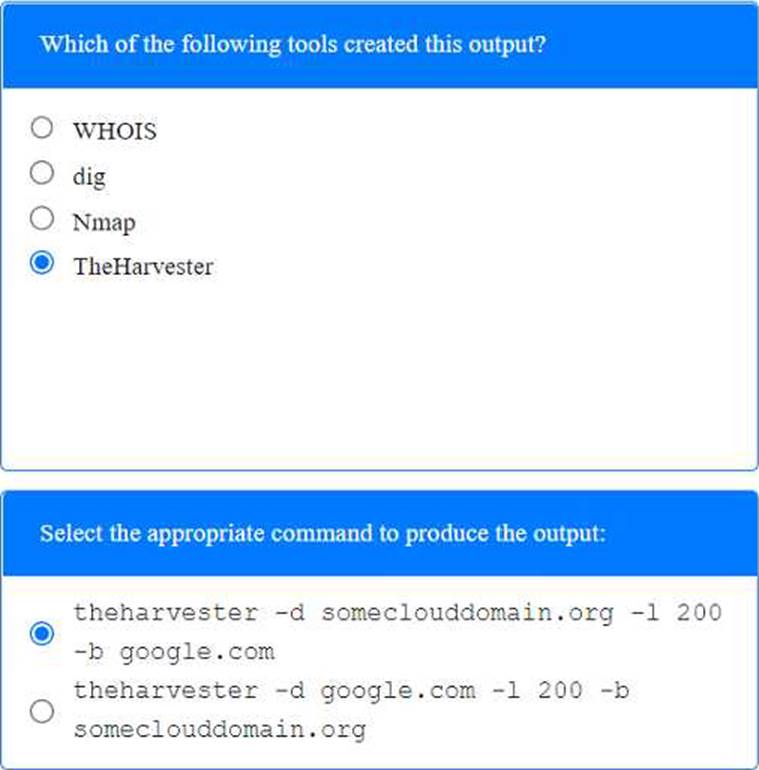Select radio for command starting '-d google.com'
Image resolution: width=759 pixels, height=770 pixels.
click(42, 711)
